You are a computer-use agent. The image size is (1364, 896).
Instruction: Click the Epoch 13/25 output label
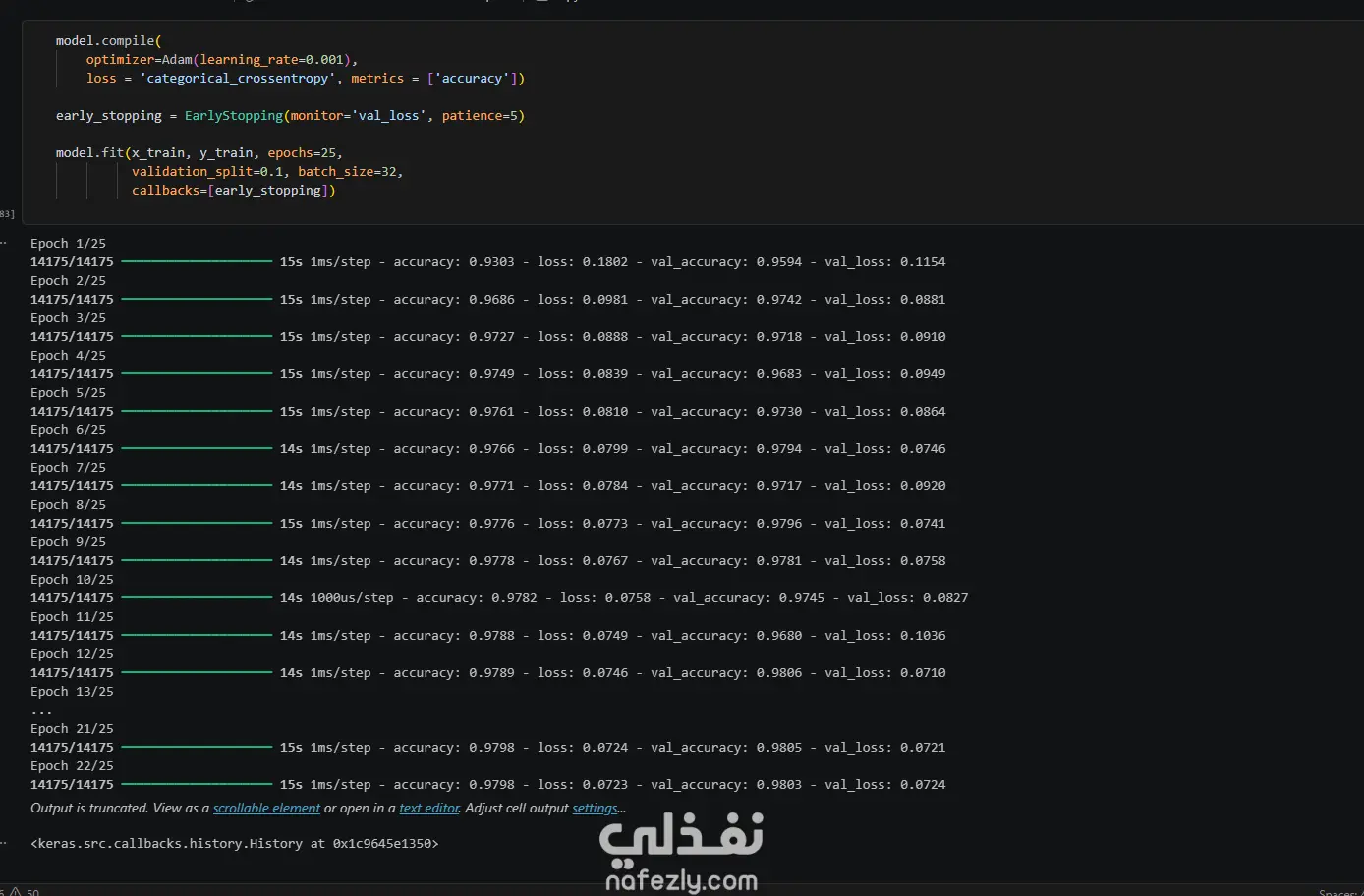click(72, 691)
